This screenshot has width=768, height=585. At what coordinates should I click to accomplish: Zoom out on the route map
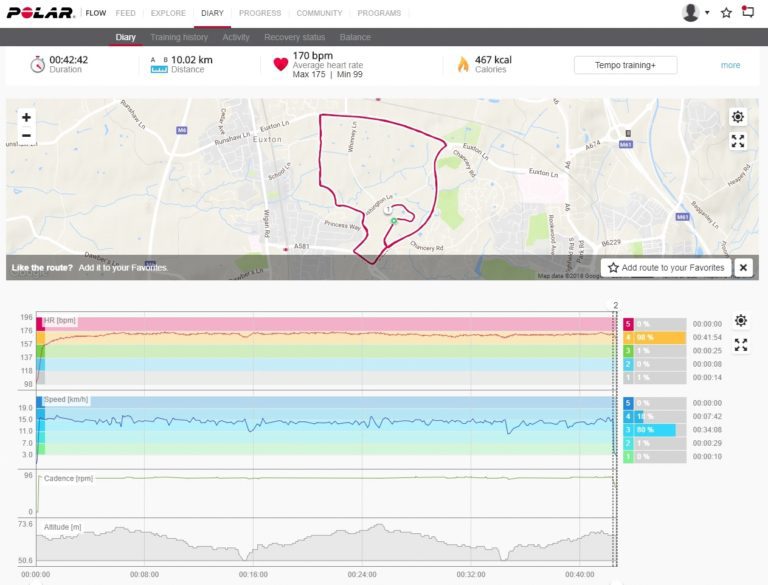point(26,135)
